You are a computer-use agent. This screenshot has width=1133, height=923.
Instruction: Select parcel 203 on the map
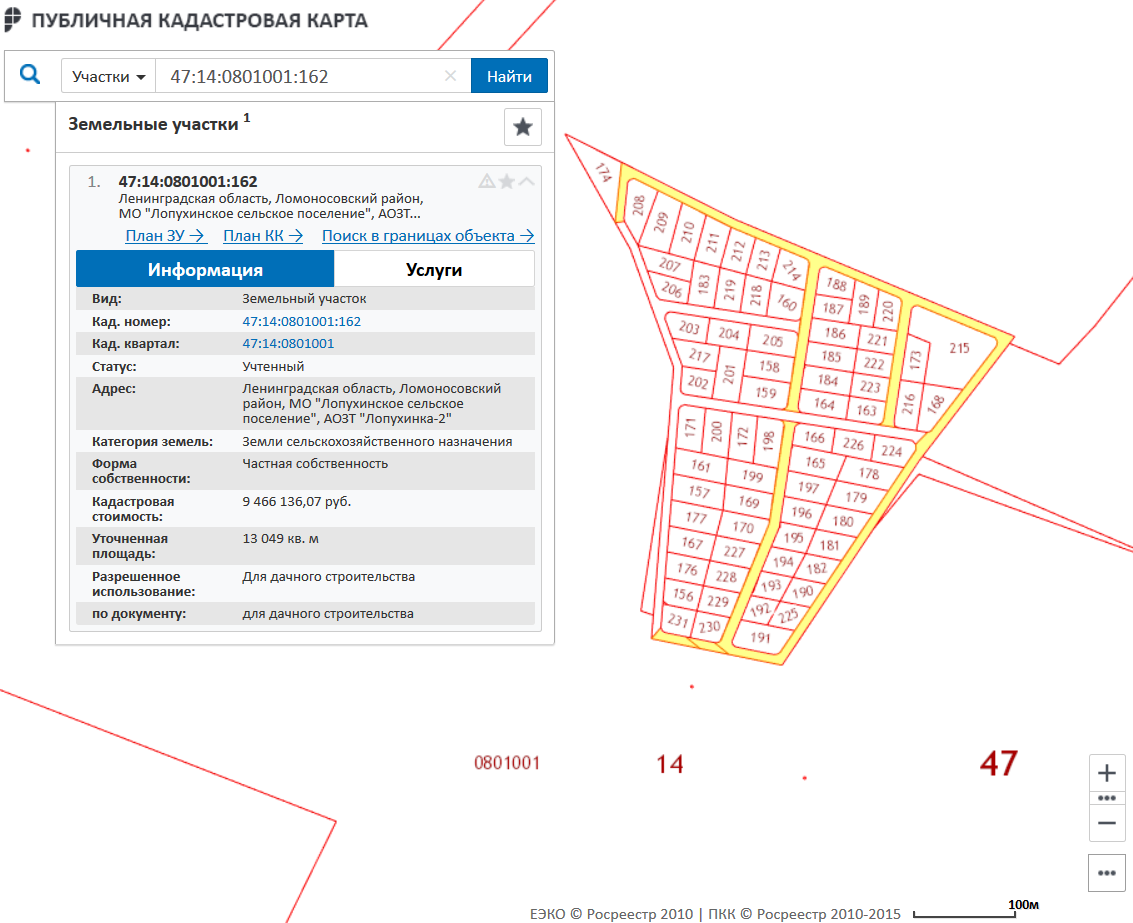689,327
